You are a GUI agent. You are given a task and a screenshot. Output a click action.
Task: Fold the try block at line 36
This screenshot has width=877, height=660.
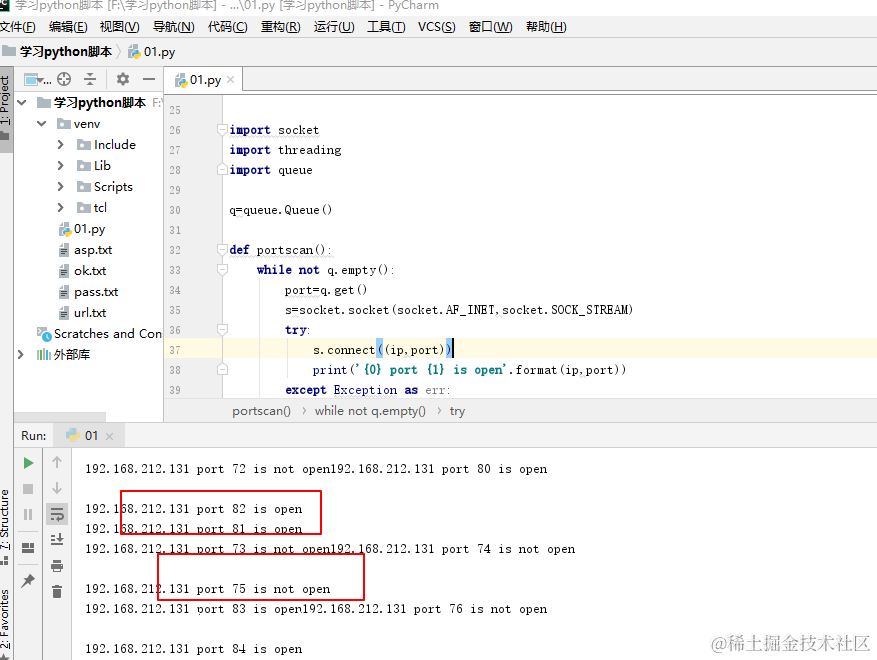point(223,330)
